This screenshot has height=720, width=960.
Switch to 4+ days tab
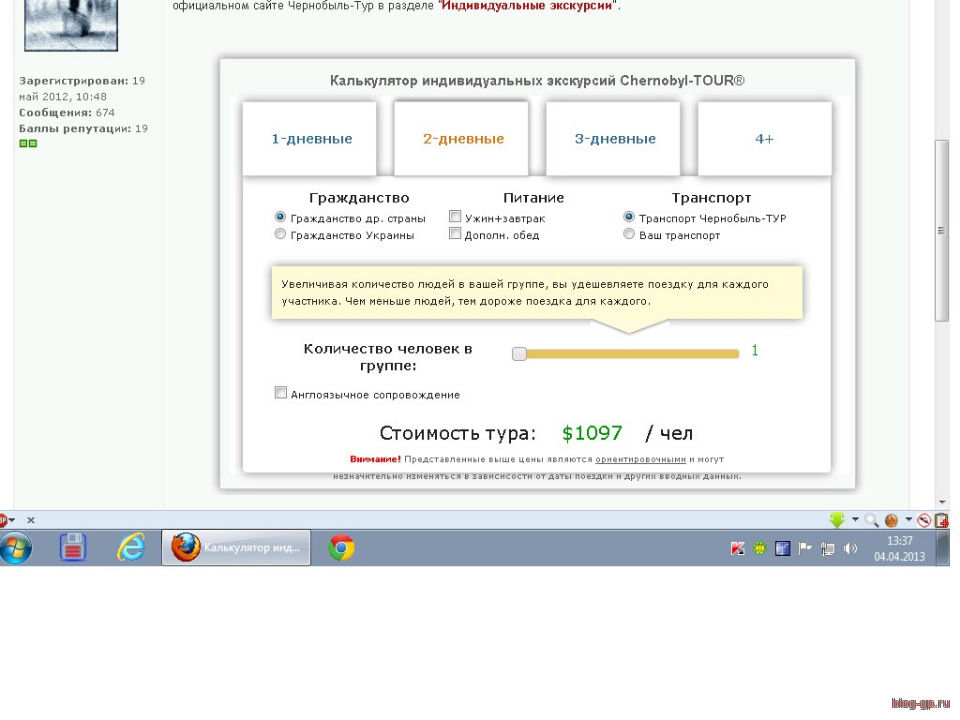[765, 138]
